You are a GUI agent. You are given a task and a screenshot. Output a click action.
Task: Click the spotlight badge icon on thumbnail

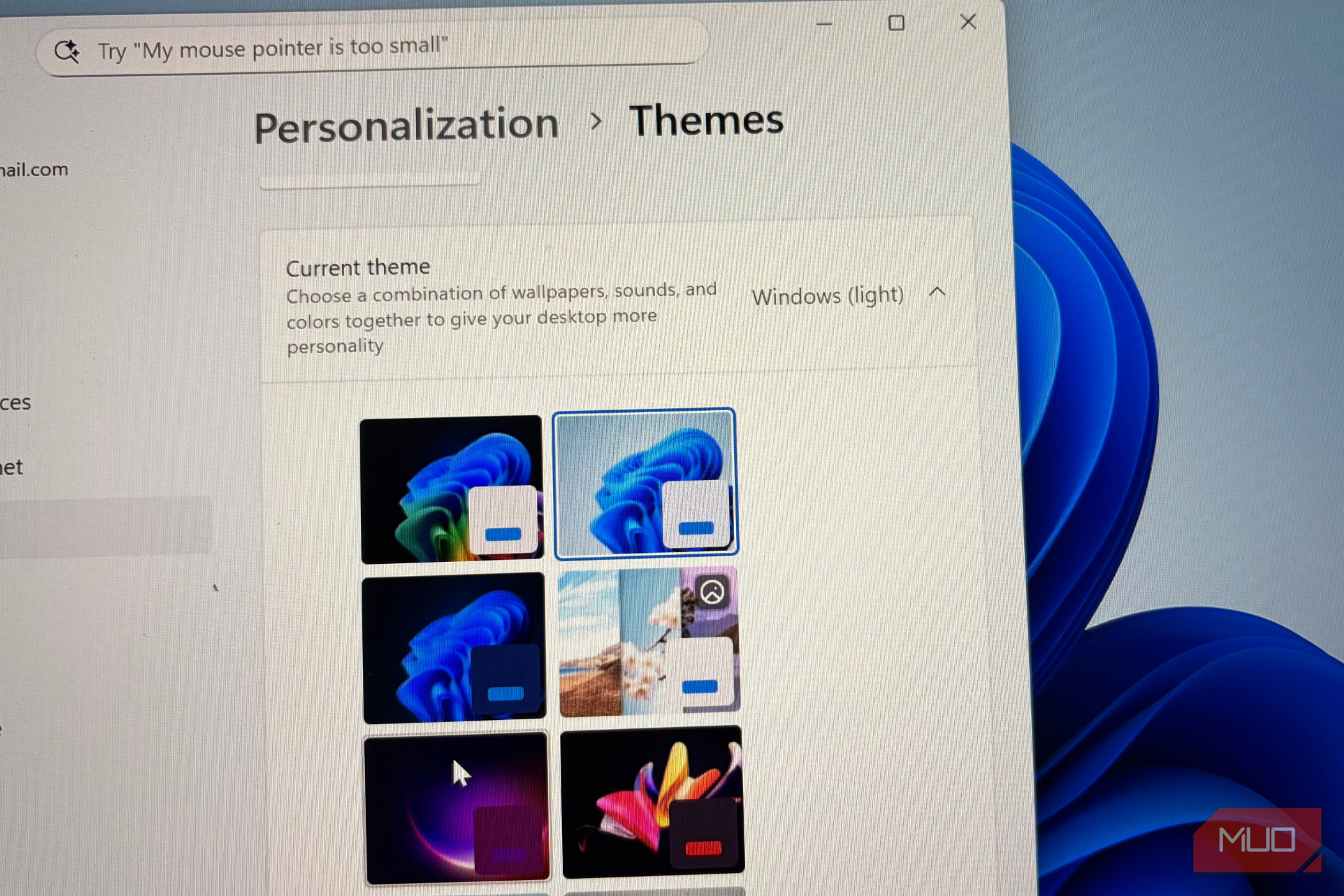tap(712, 592)
